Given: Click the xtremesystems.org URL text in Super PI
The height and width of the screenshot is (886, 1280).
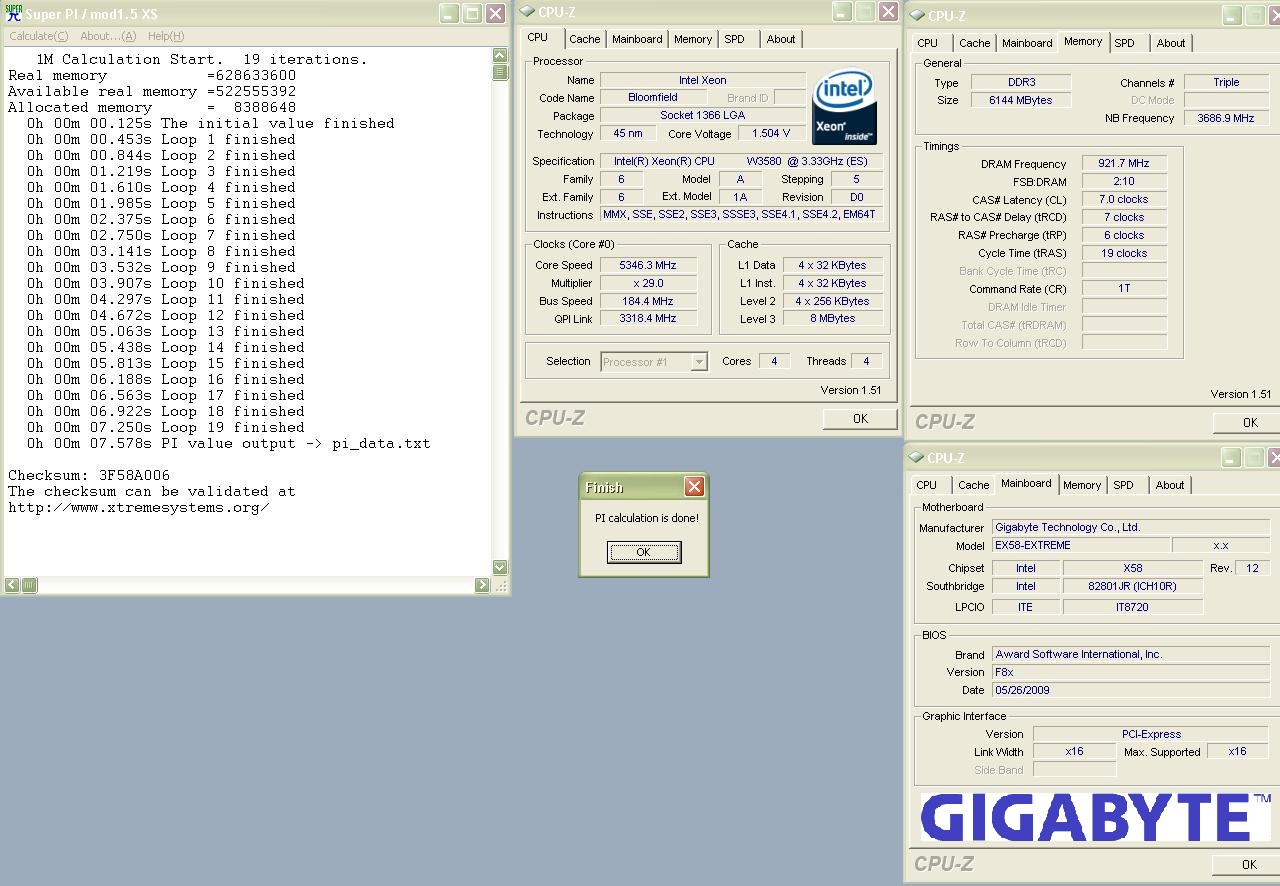Looking at the screenshot, I should [x=139, y=507].
